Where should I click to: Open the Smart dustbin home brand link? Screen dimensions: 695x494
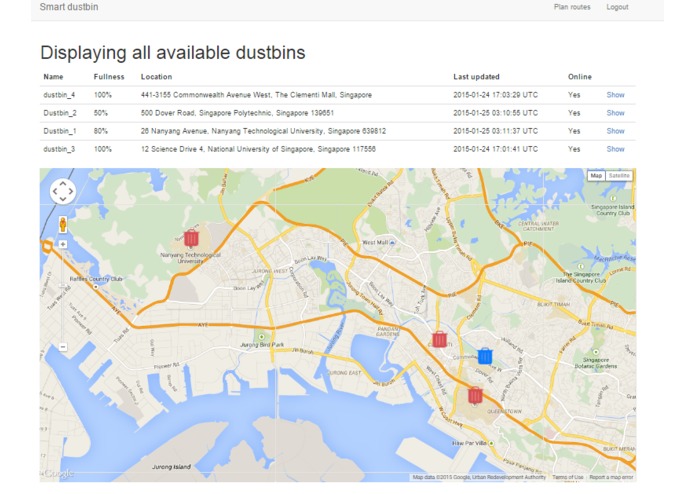click(x=69, y=7)
